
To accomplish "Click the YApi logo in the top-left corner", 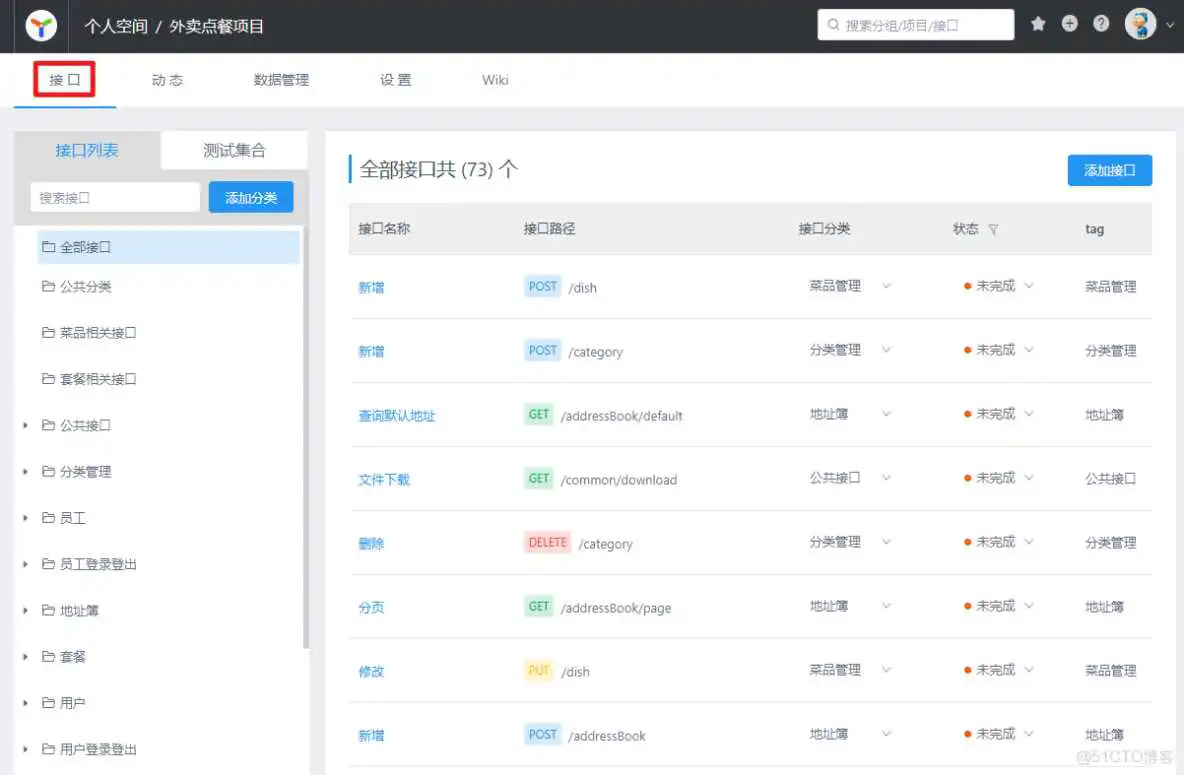I will [39, 24].
